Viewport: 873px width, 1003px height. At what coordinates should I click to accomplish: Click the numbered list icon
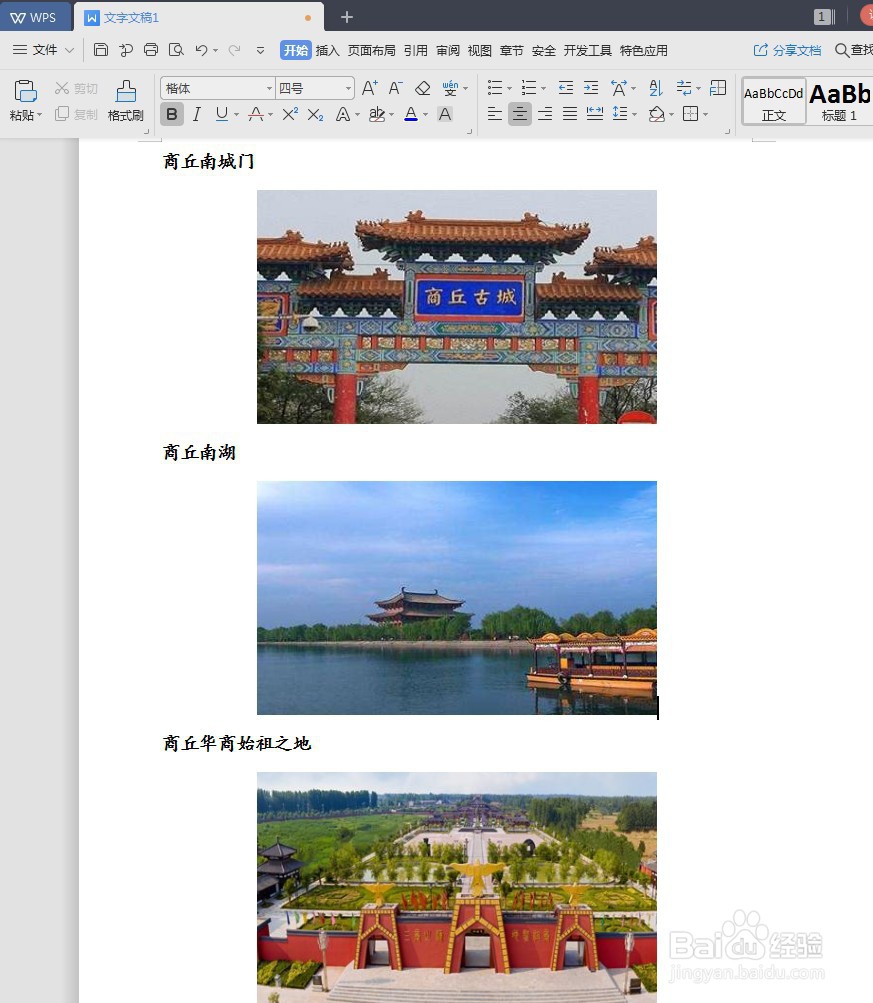[528, 88]
